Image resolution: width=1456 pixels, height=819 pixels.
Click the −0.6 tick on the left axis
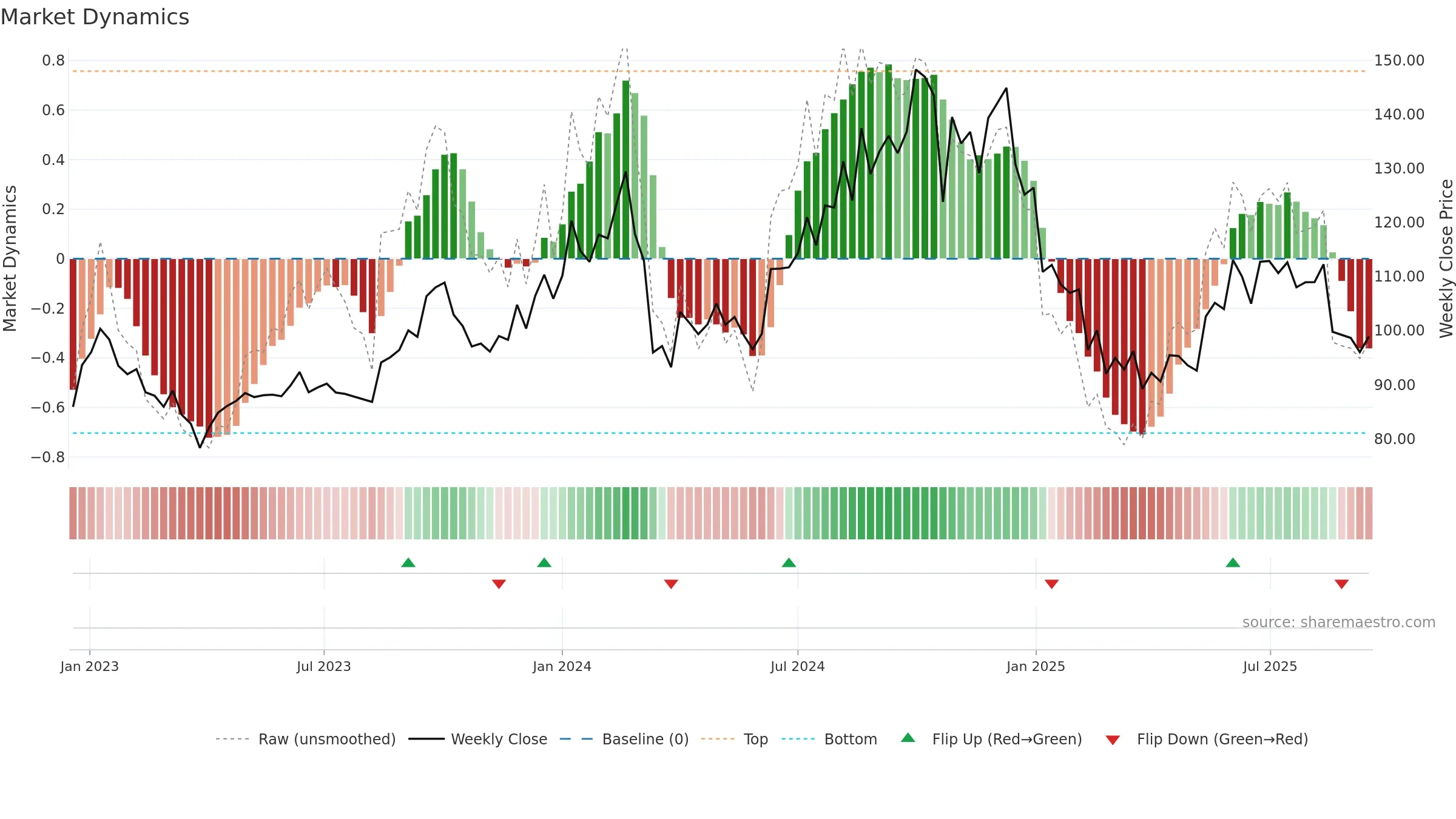[48, 408]
